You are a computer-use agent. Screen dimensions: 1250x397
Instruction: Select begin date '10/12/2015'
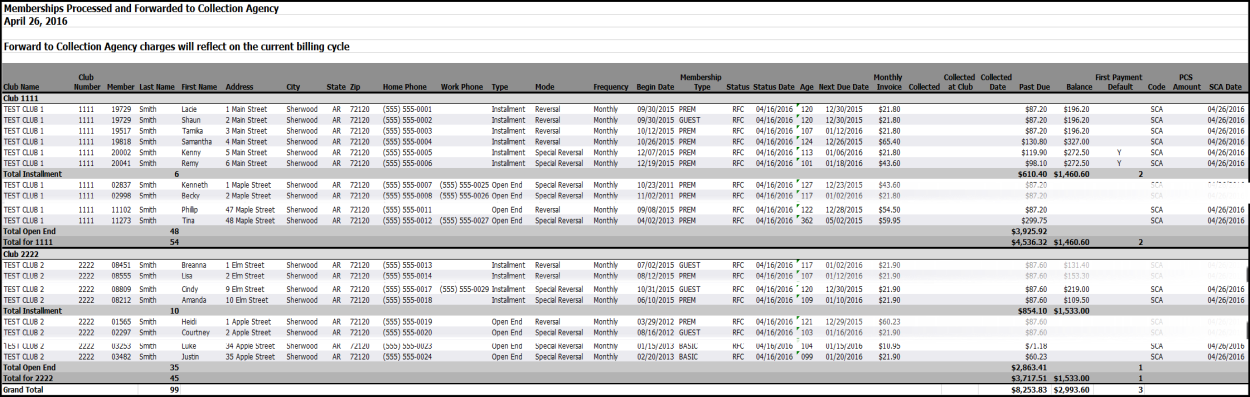coord(656,130)
